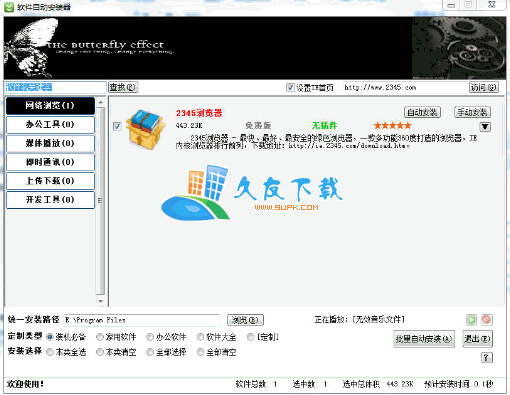Click the 查找 search button
Screen dimensions: 510x395
pos(123,87)
